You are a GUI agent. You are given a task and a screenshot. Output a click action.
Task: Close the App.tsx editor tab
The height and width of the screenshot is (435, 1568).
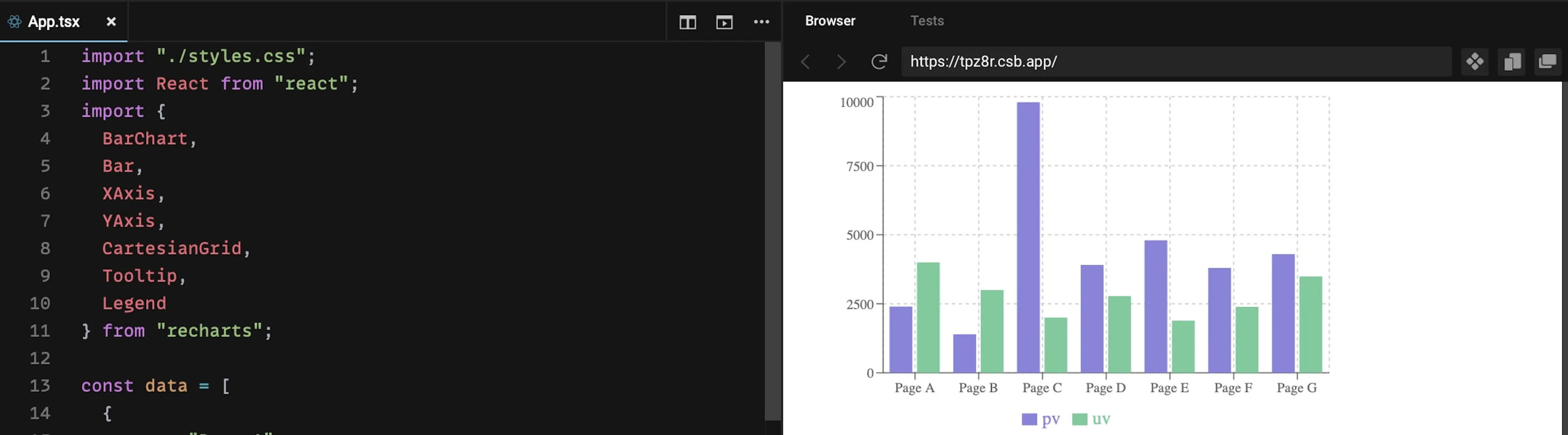tap(111, 21)
